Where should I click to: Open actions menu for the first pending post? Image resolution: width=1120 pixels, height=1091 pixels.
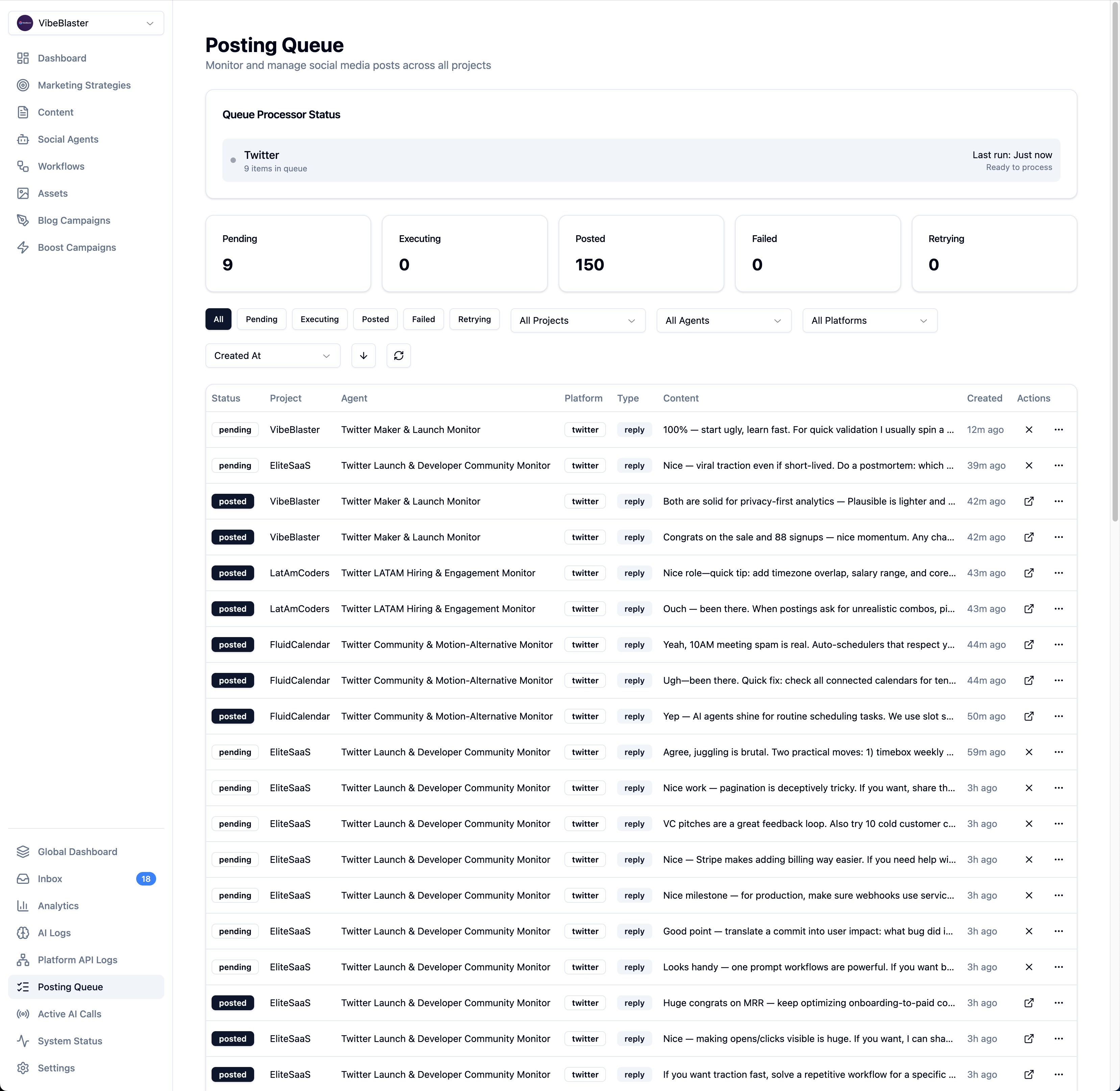(x=1059, y=429)
